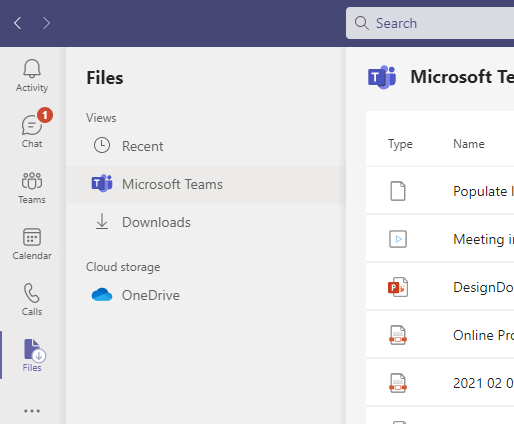The image size is (514, 424).
Task: Sort by the Type column header
Action: click(400, 144)
